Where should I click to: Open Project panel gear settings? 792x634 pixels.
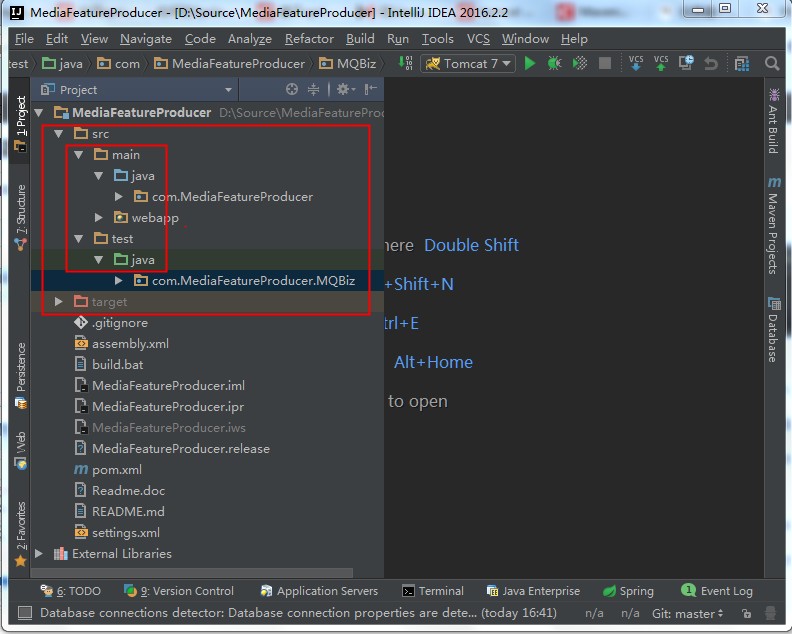345,90
